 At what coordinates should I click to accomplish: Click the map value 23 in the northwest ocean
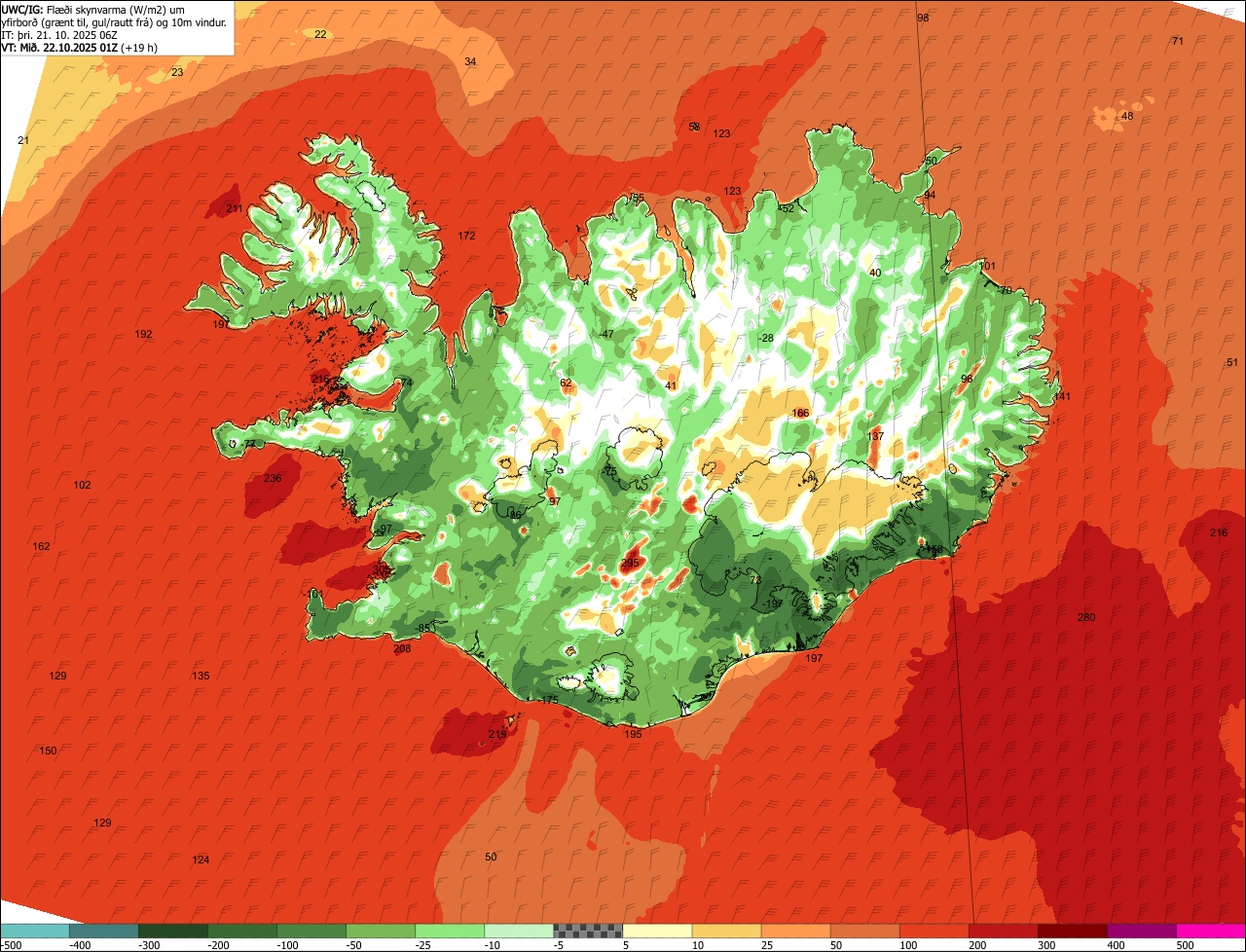tap(177, 72)
